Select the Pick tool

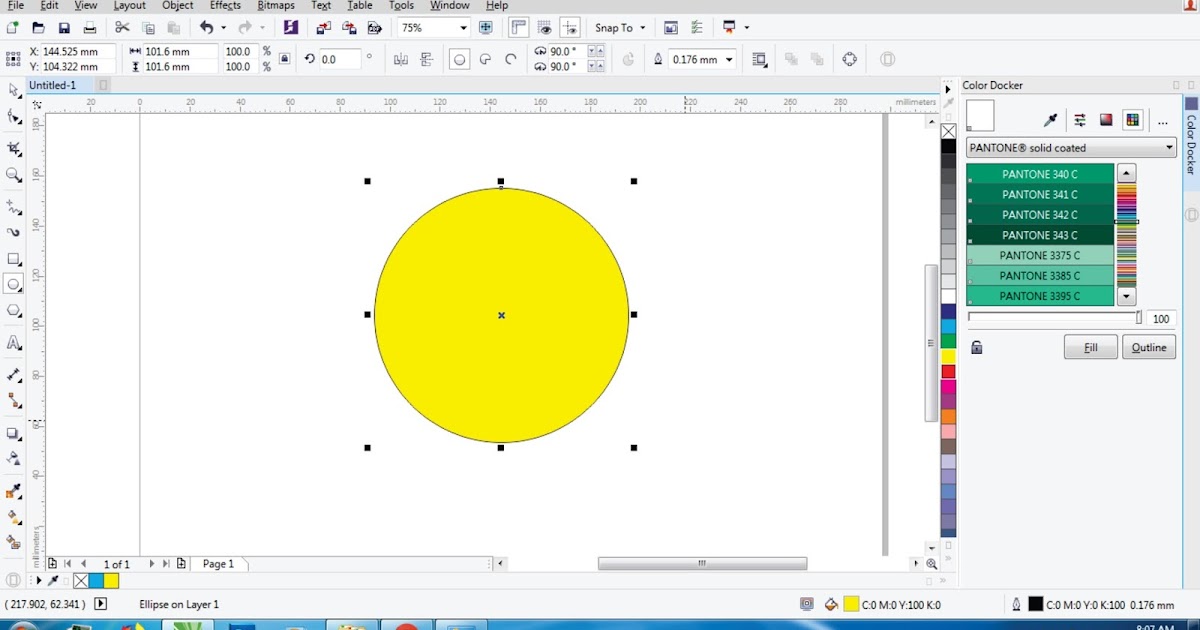click(x=13, y=90)
